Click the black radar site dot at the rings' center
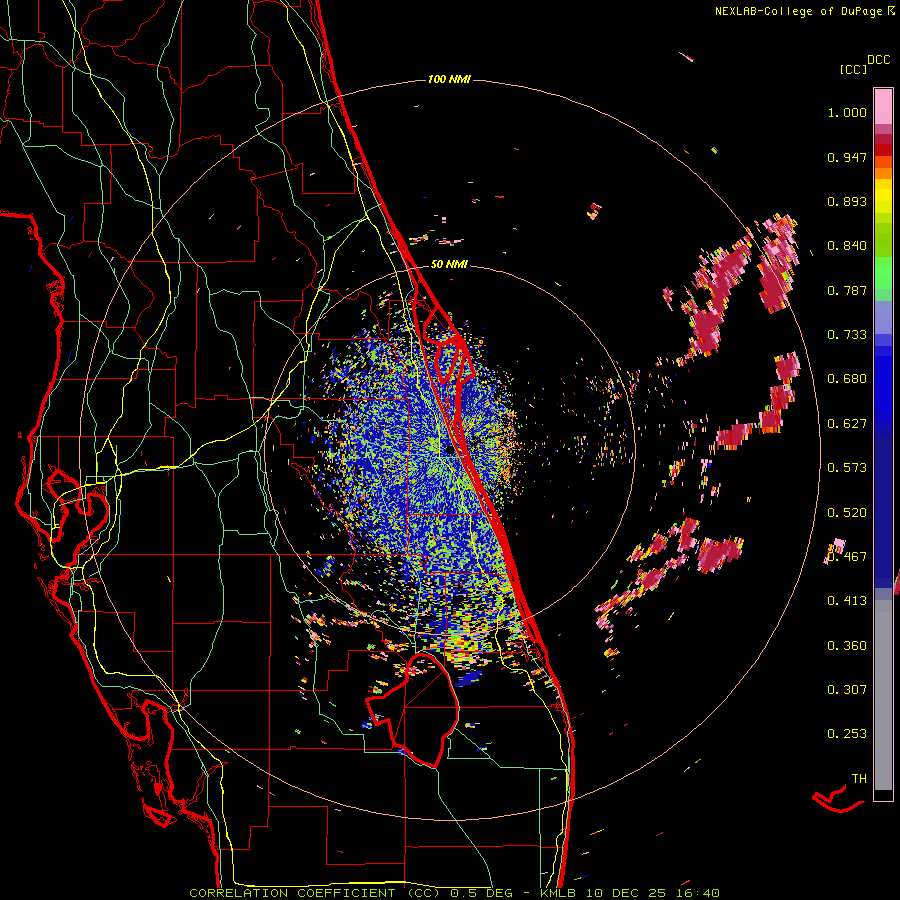 coord(450,451)
